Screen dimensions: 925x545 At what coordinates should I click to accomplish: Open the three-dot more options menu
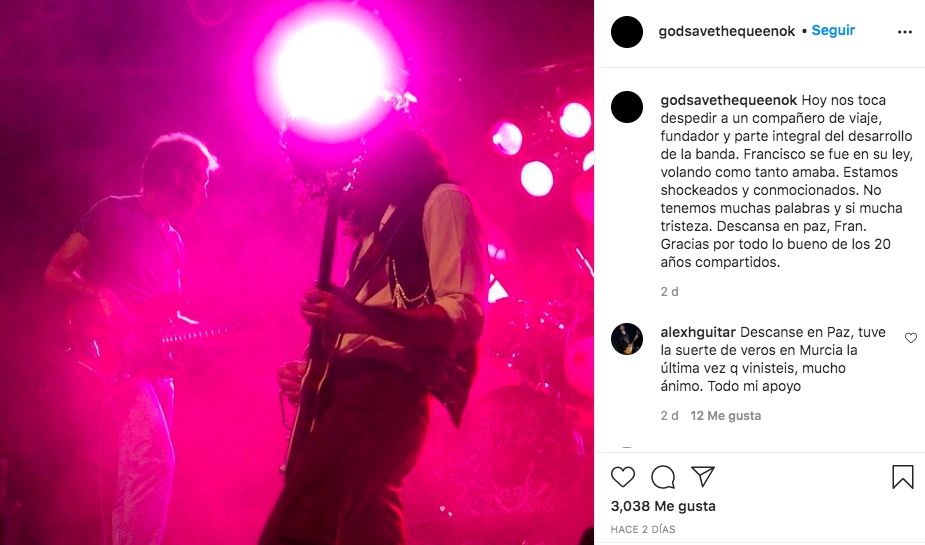point(904,32)
